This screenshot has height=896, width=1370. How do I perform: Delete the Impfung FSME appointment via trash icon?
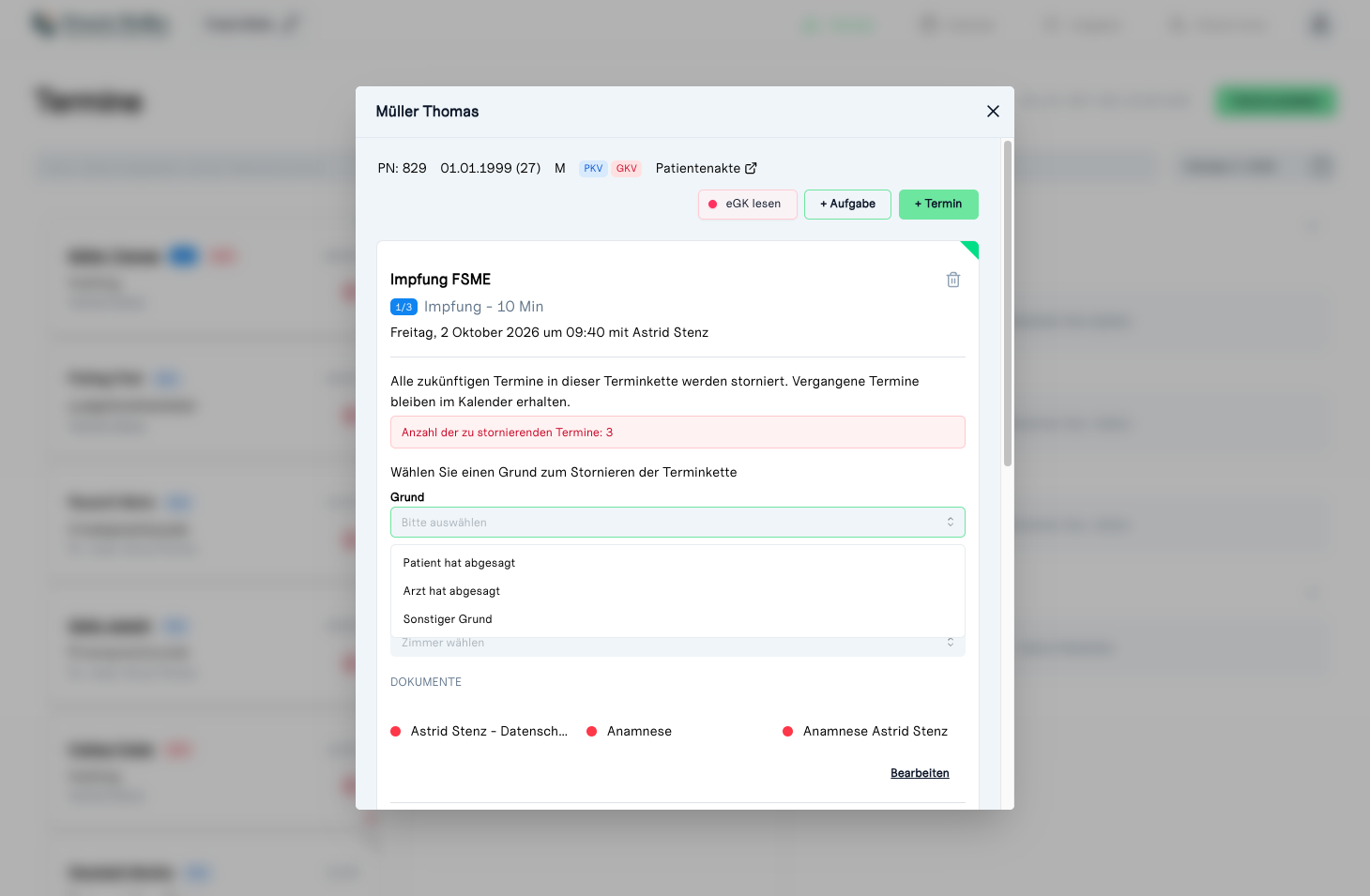[x=953, y=280]
